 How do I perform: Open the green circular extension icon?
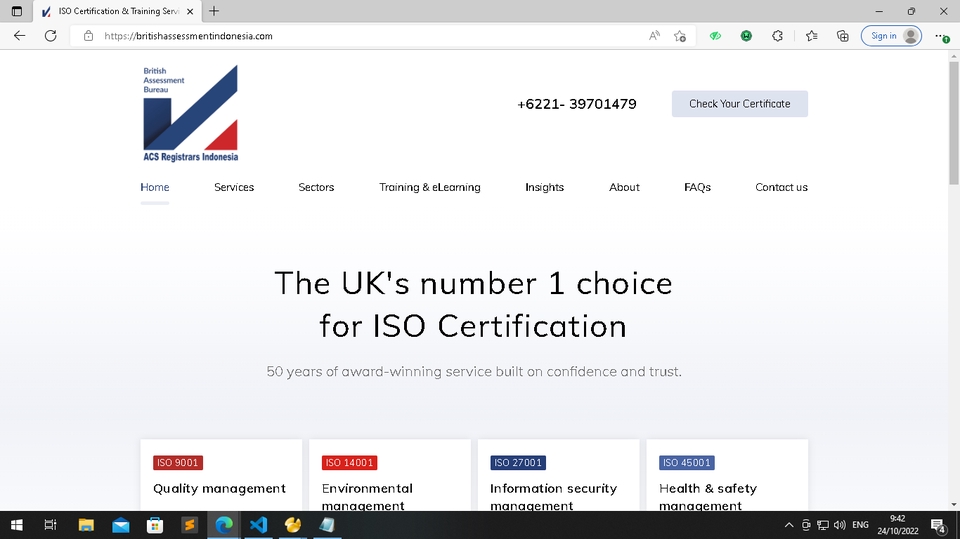coord(746,36)
